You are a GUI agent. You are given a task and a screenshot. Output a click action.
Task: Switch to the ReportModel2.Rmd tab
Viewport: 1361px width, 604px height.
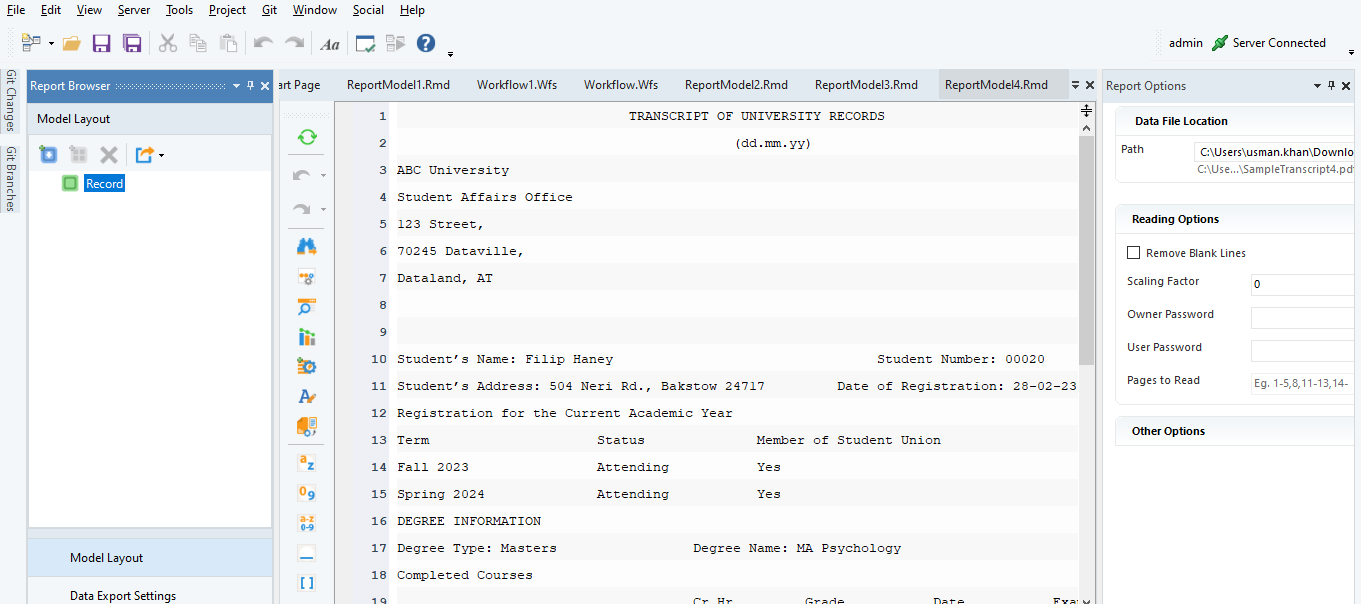[737, 85]
